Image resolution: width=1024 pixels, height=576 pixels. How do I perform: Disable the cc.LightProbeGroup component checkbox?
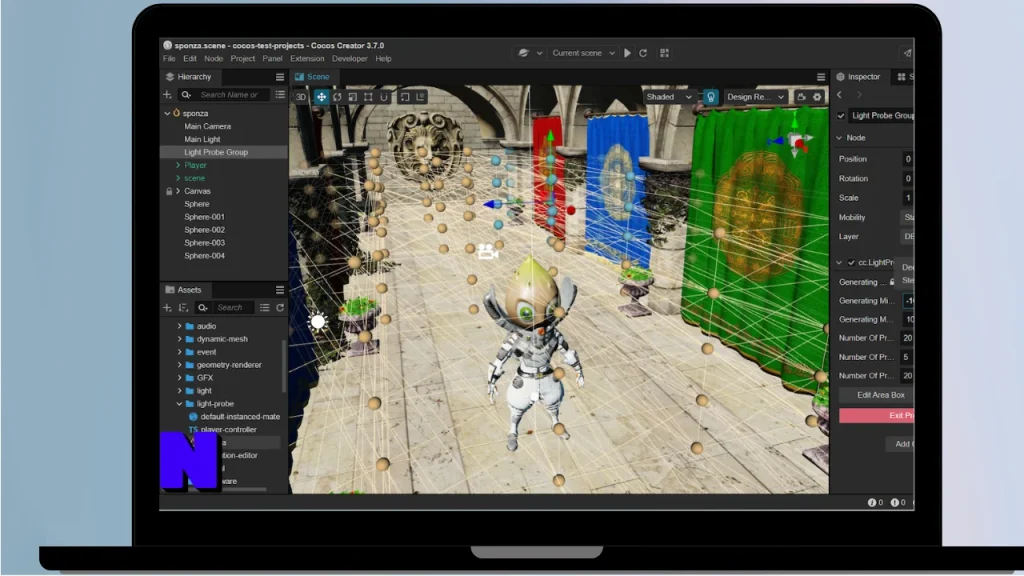(x=851, y=263)
